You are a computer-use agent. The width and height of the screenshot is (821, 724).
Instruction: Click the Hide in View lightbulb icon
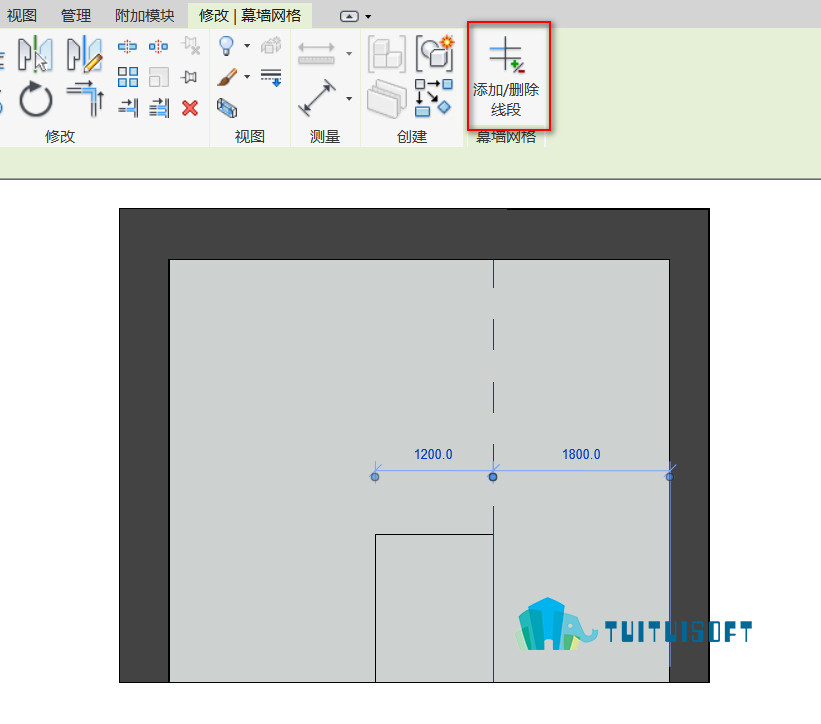pyautogui.click(x=226, y=46)
